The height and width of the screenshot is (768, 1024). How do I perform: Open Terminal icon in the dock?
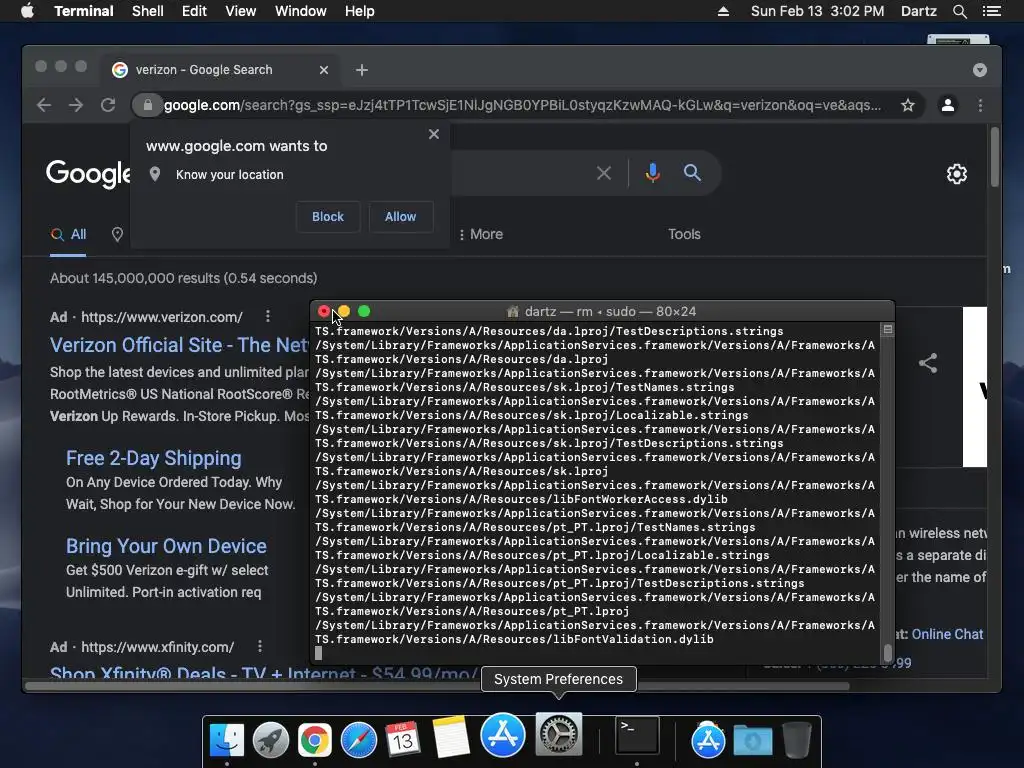(637, 736)
